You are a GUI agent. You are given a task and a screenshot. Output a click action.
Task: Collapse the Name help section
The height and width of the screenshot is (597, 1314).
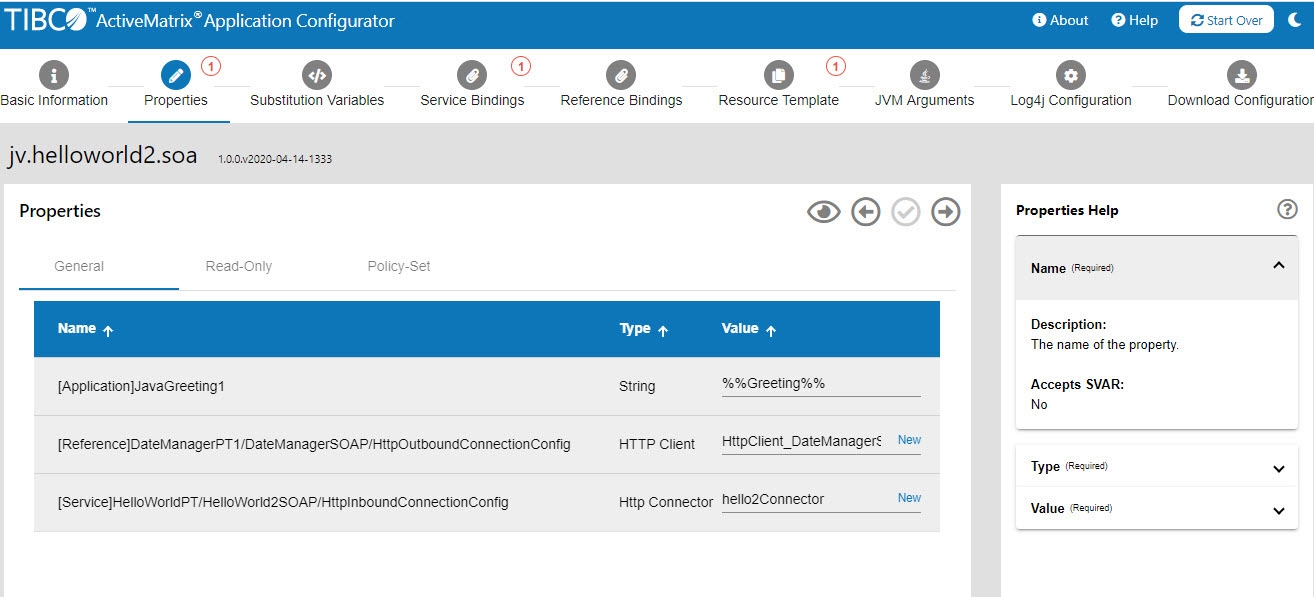click(x=1278, y=266)
